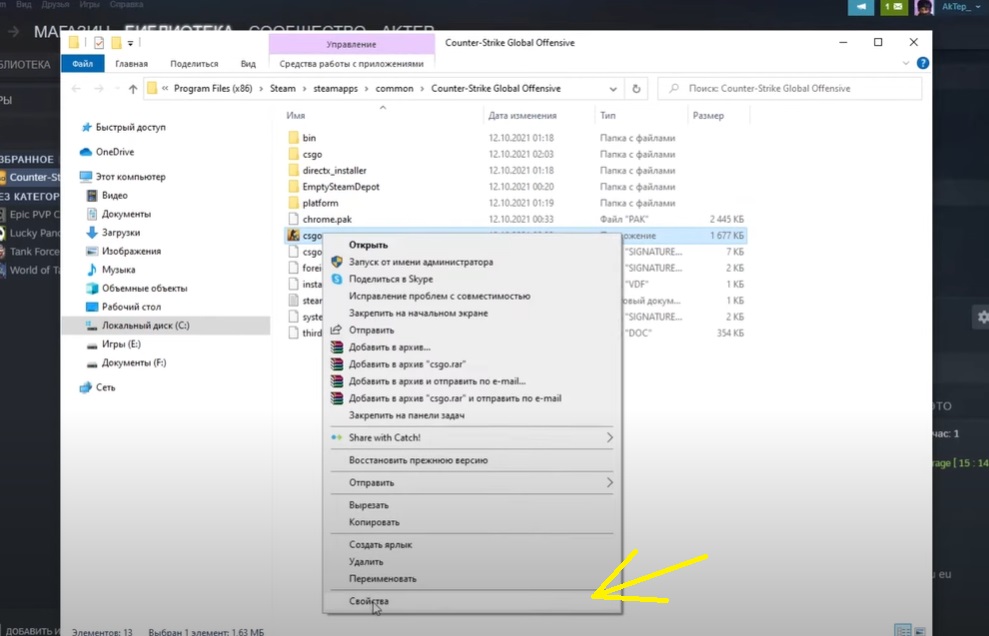Open the Вид ribbon tab
This screenshot has width=989, height=636.
click(248, 63)
